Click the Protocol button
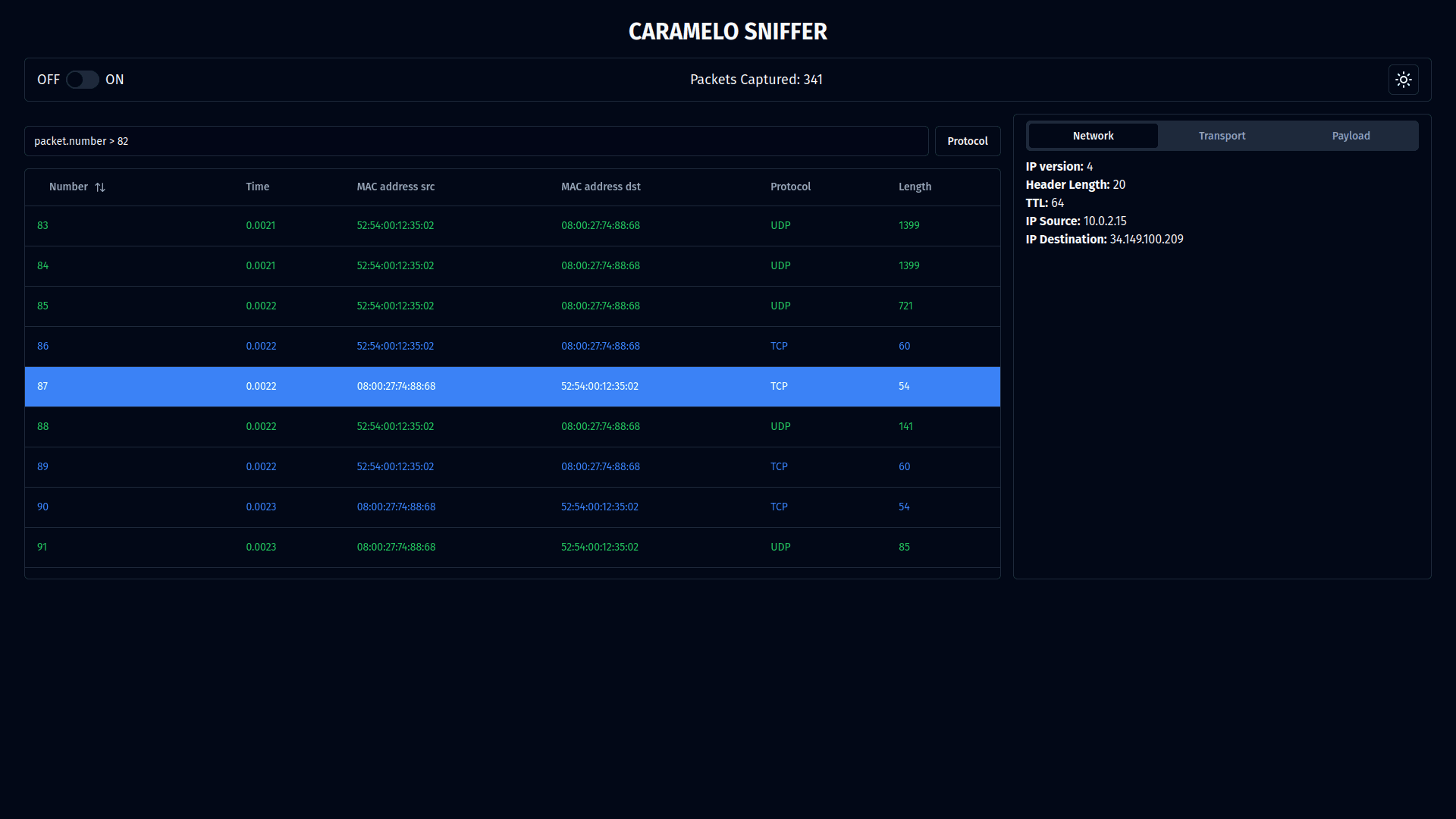 tap(967, 141)
